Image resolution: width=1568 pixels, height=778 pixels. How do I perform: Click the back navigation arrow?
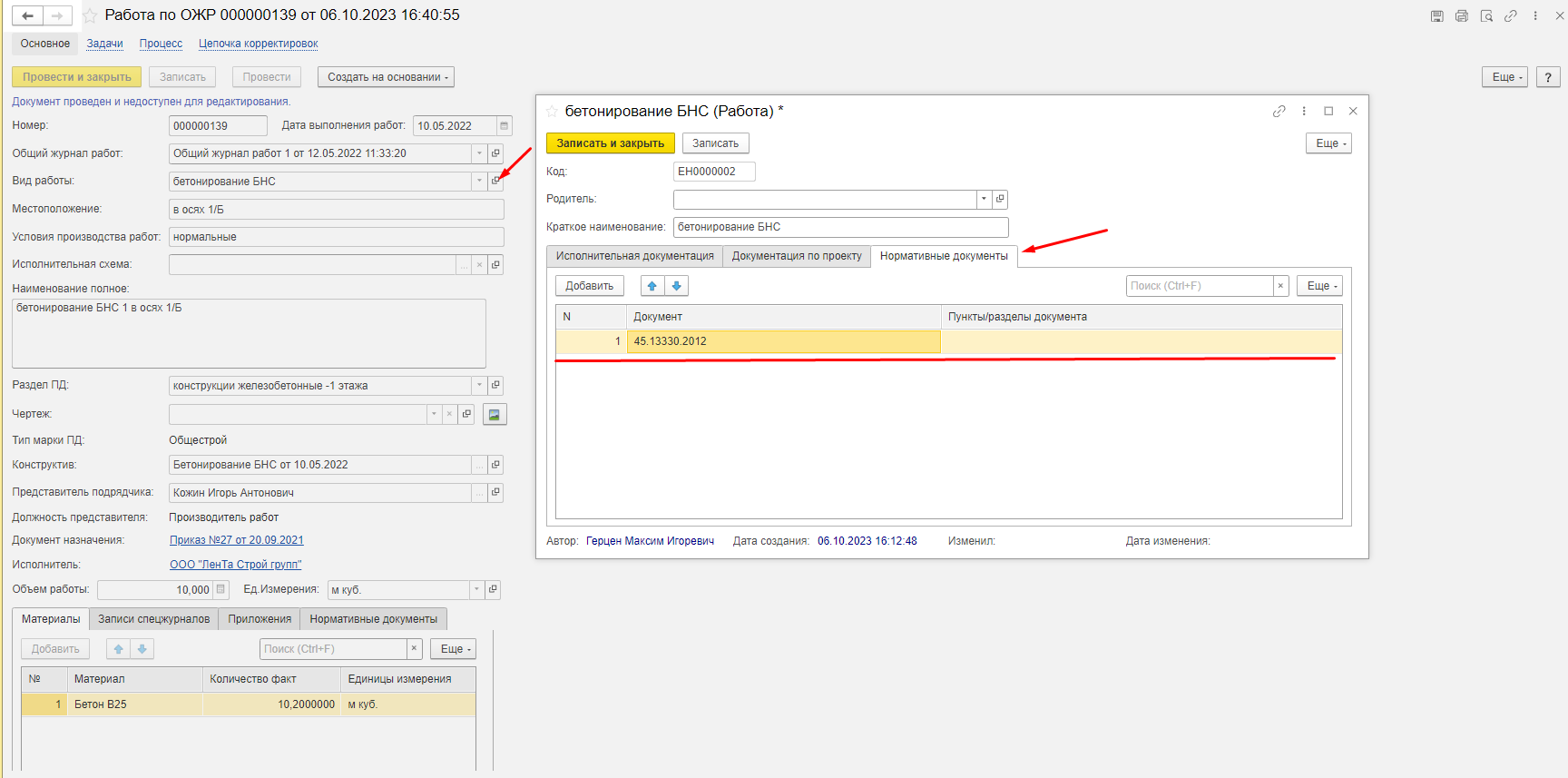pos(27,15)
